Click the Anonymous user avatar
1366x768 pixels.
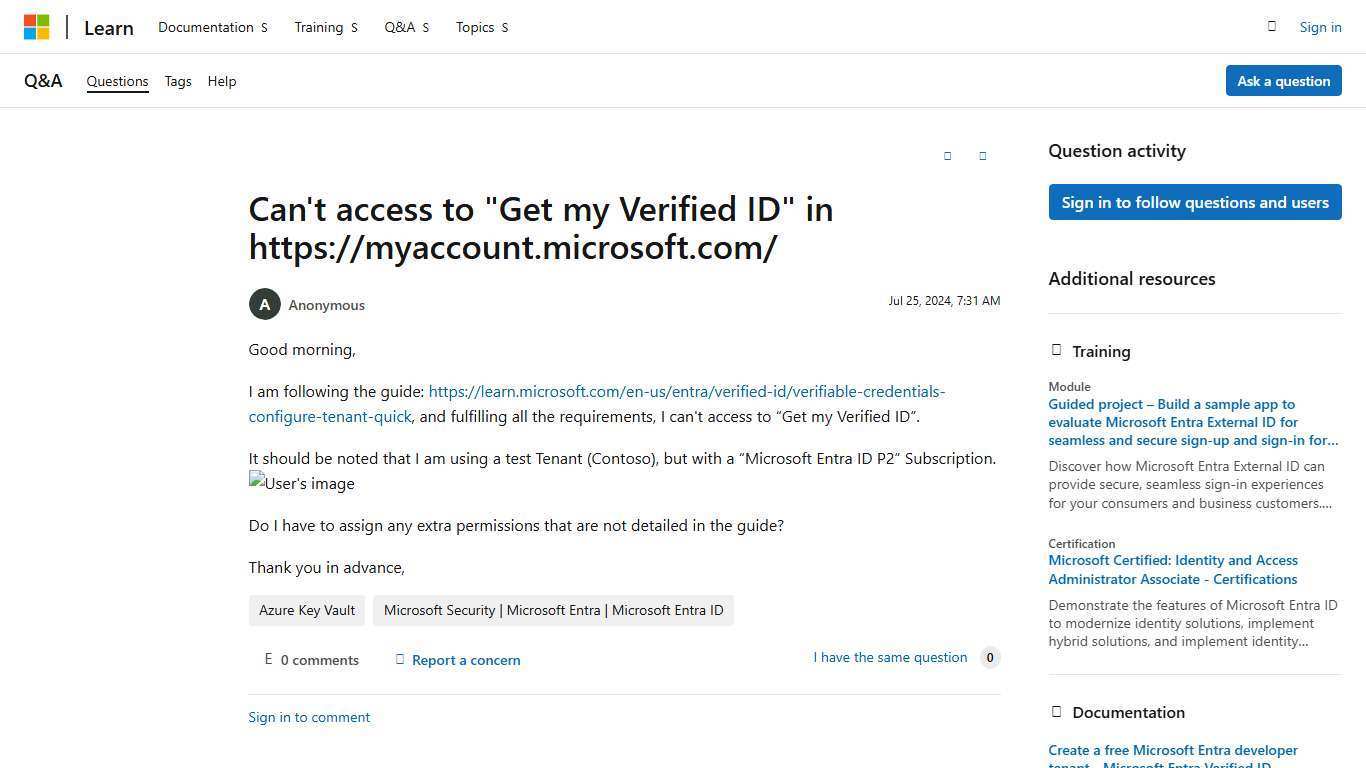(x=264, y=304)
